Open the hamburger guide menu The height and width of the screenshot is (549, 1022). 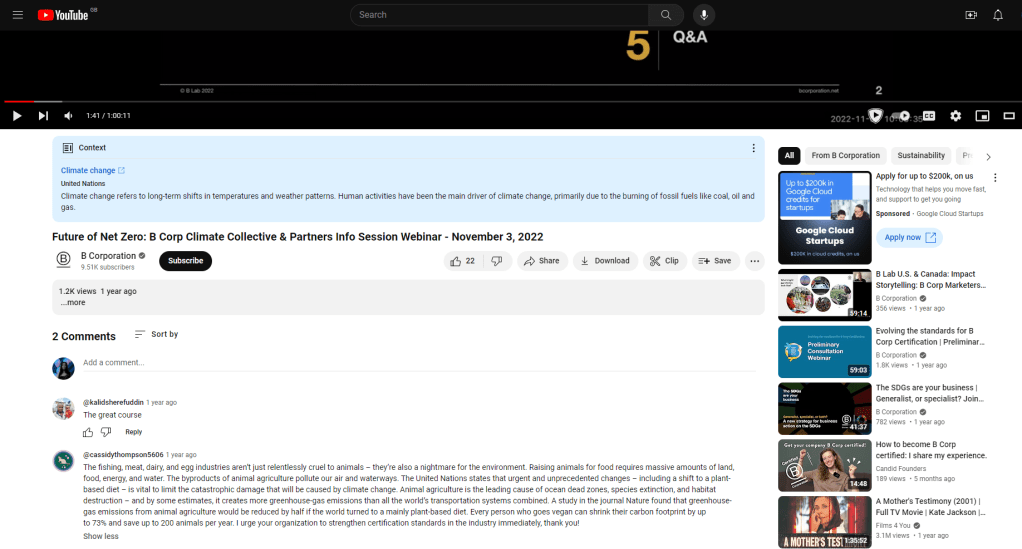pyautogui.click(x=17, y=15)
